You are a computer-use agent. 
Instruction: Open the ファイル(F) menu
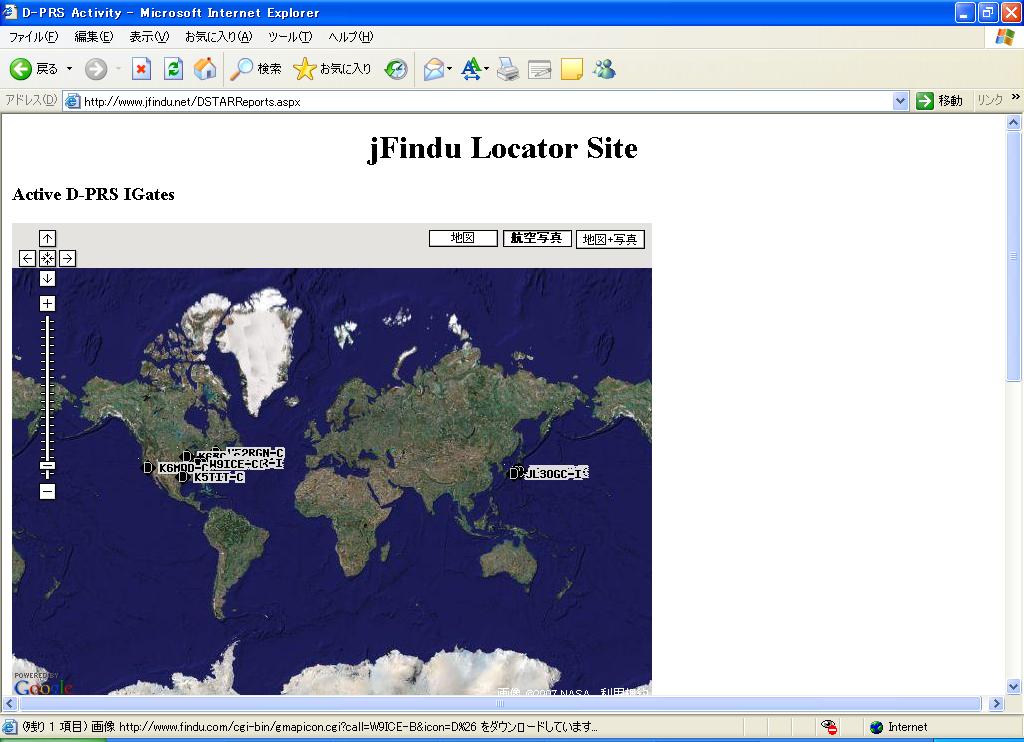pyautogui.click(x=33, y=37)
